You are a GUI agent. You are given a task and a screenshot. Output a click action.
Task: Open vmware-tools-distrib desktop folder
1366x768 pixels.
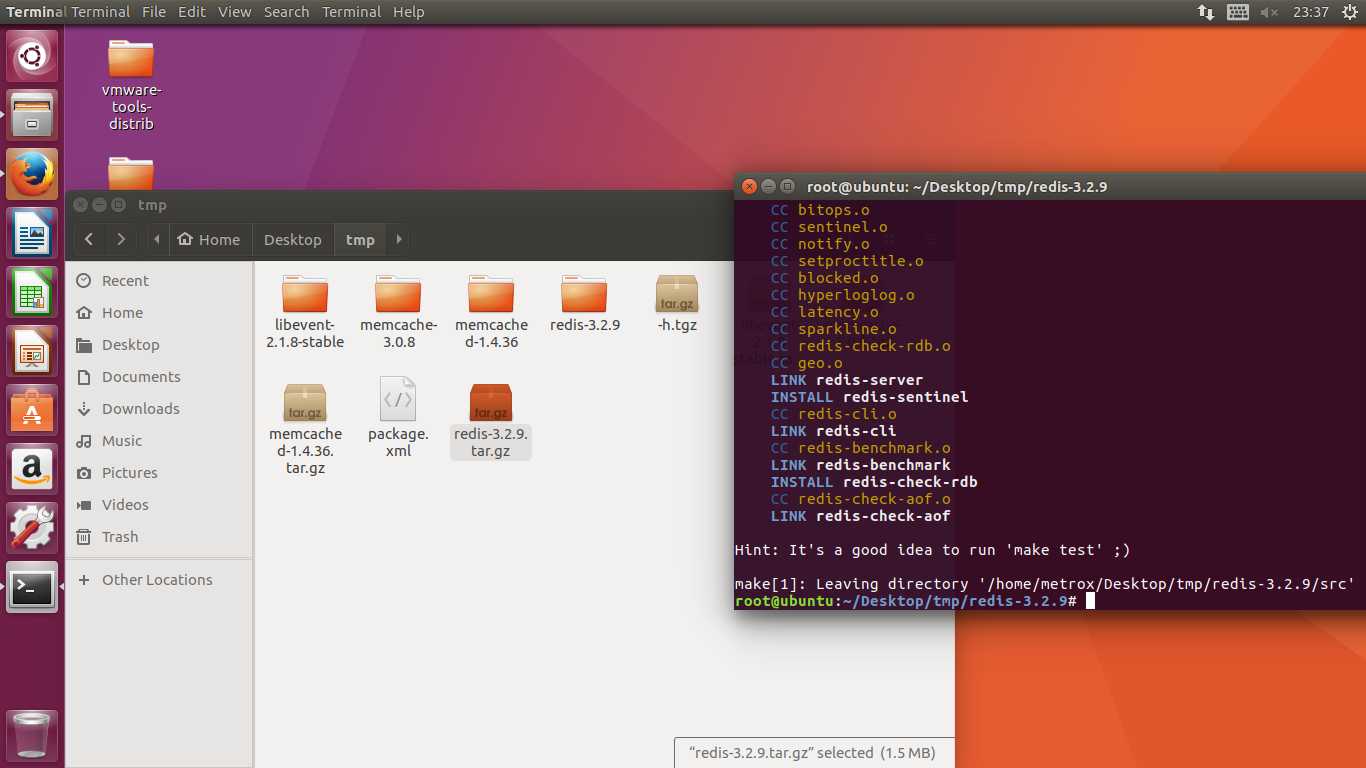[131, 85]
